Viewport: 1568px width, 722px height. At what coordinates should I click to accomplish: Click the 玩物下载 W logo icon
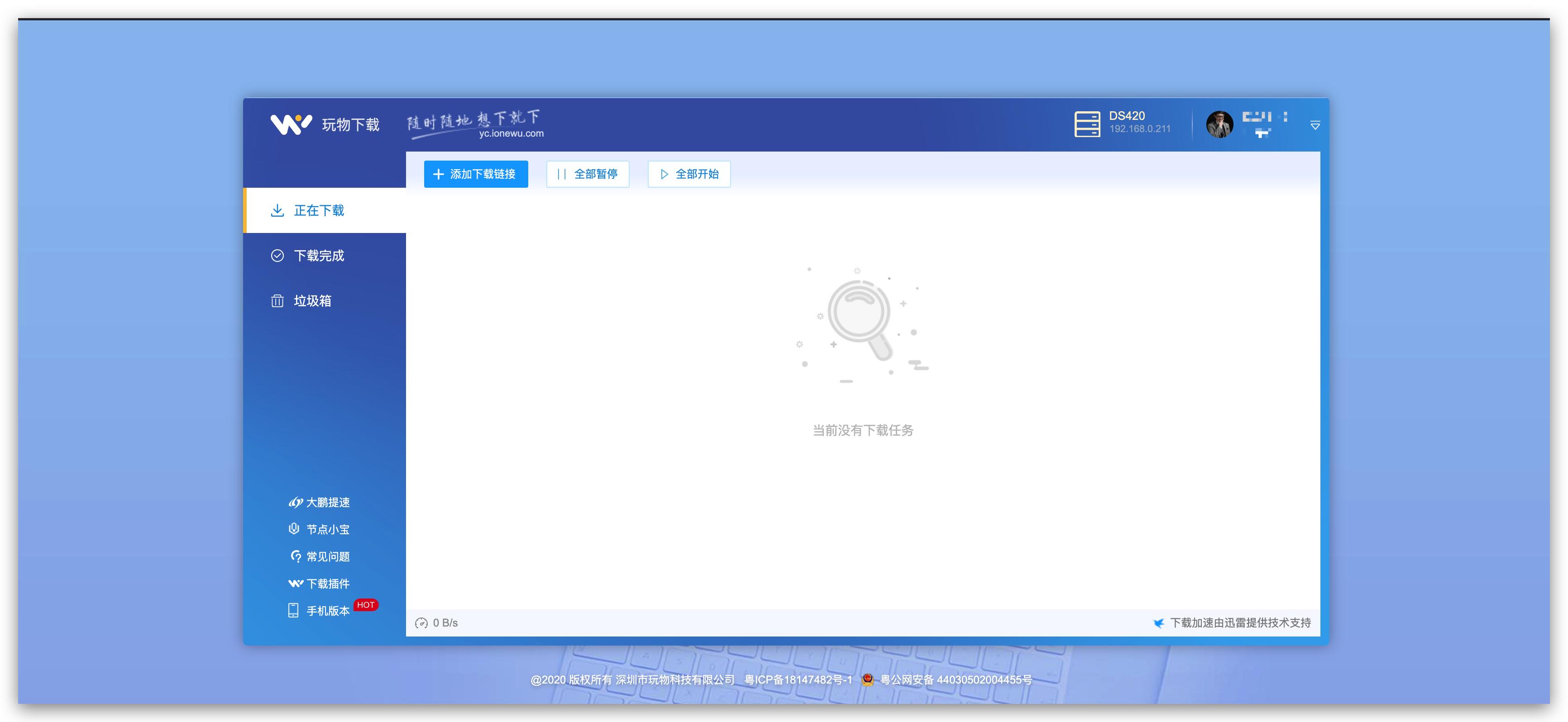[291, 124]
